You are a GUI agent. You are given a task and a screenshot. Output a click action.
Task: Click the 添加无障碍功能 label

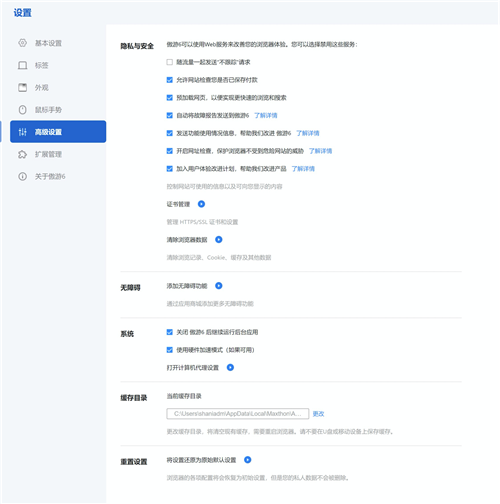pos(187,286)
